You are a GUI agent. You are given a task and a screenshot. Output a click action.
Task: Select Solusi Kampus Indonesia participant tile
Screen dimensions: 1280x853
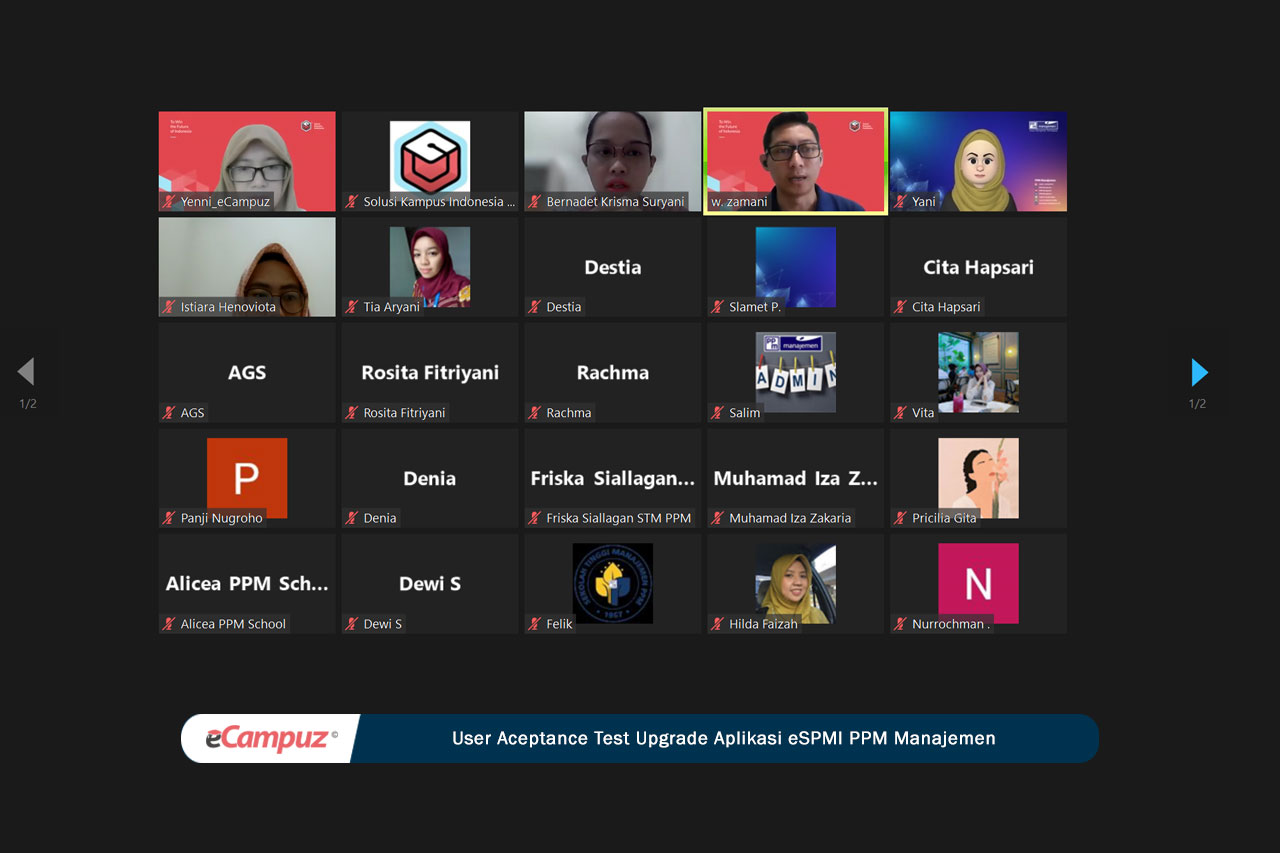[x=430, y=161]
